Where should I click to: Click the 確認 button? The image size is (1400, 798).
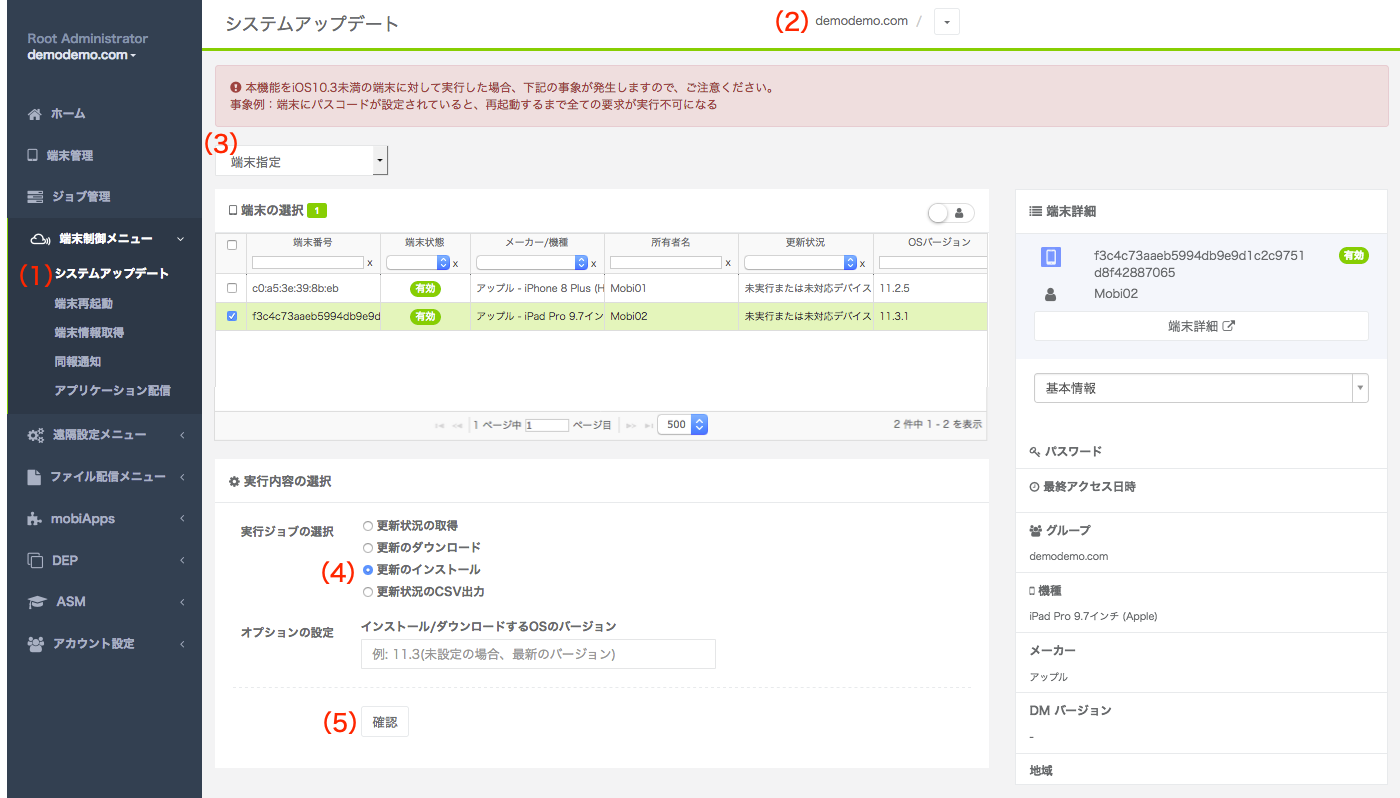coord(384,722)
